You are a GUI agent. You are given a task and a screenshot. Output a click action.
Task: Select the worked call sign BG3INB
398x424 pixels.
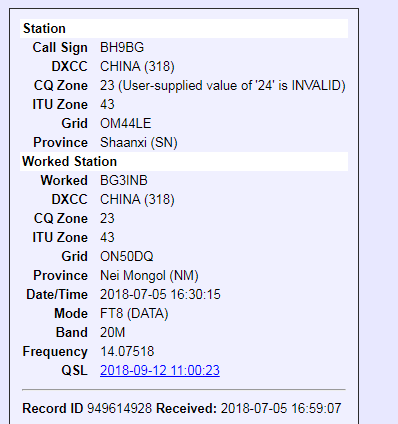tap(124, 180)
